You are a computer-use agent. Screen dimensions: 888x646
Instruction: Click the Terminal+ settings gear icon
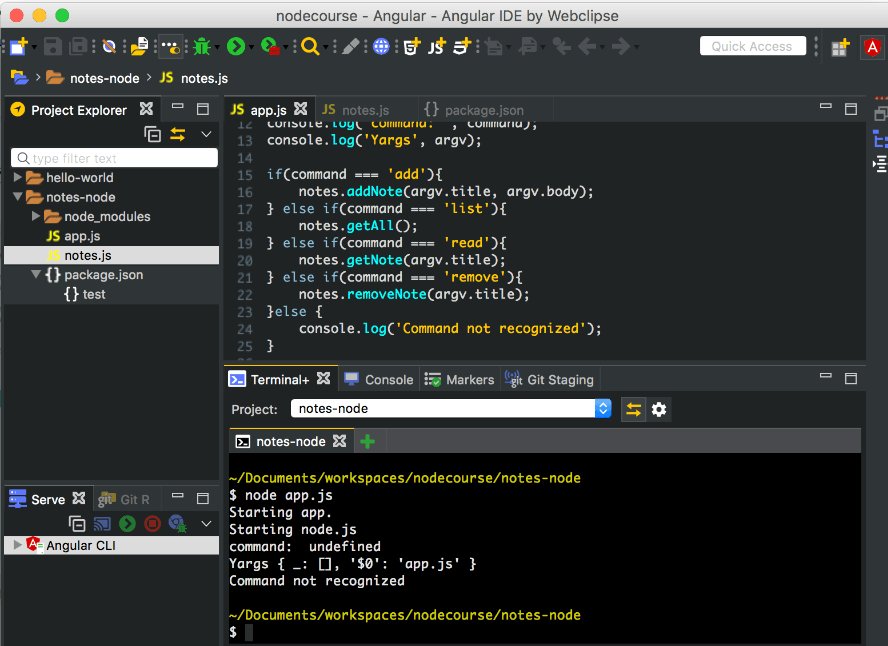659,409
